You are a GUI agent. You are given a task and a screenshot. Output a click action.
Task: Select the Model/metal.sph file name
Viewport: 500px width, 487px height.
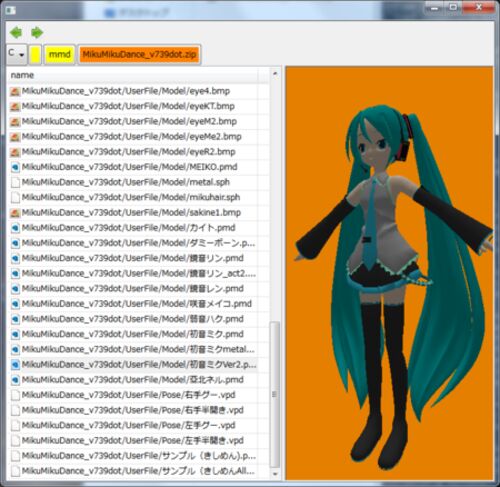[126, 182]
